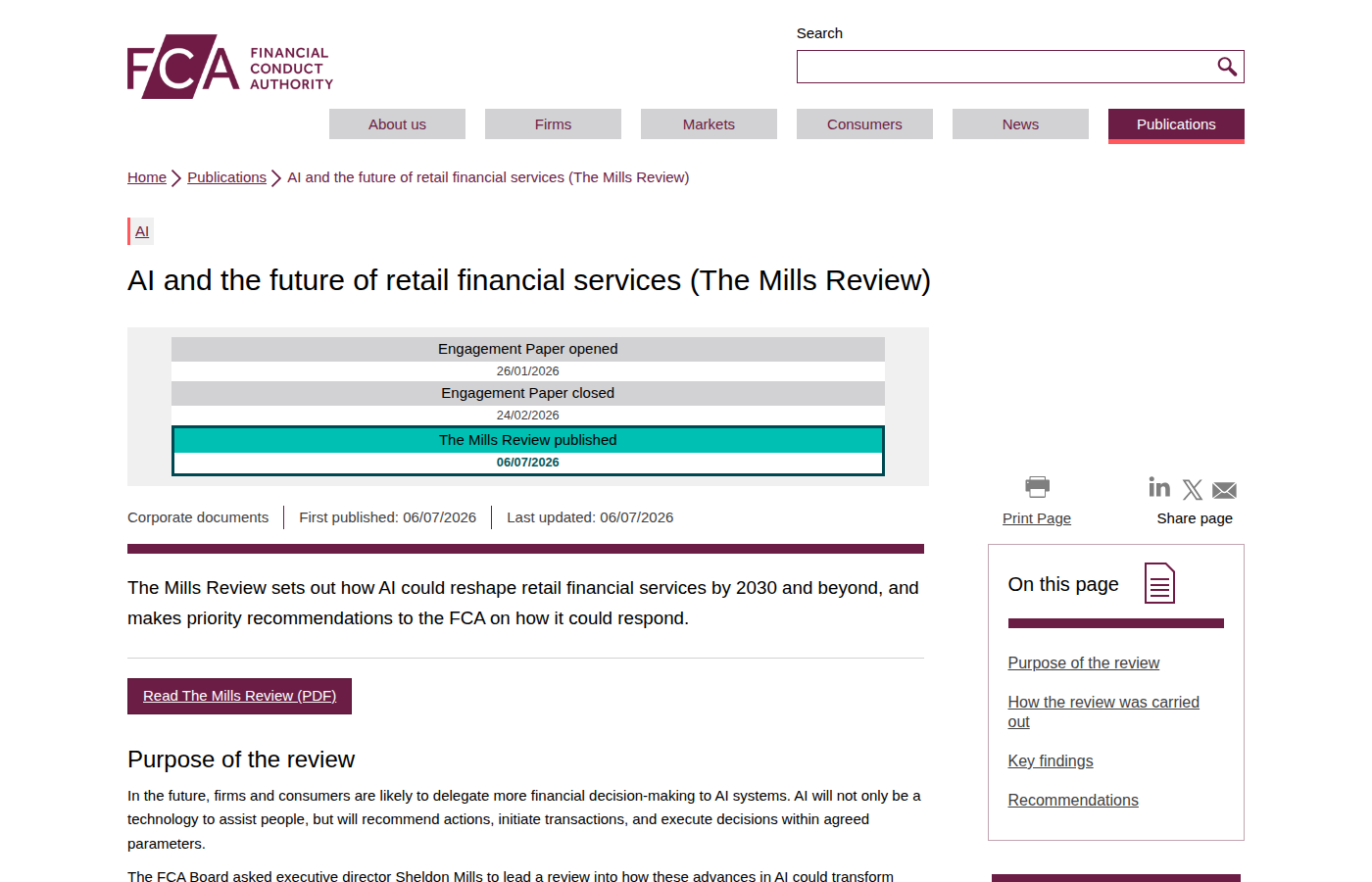Click the document icon beside On this page
Screen dimensions: 1372x882
1160,583
